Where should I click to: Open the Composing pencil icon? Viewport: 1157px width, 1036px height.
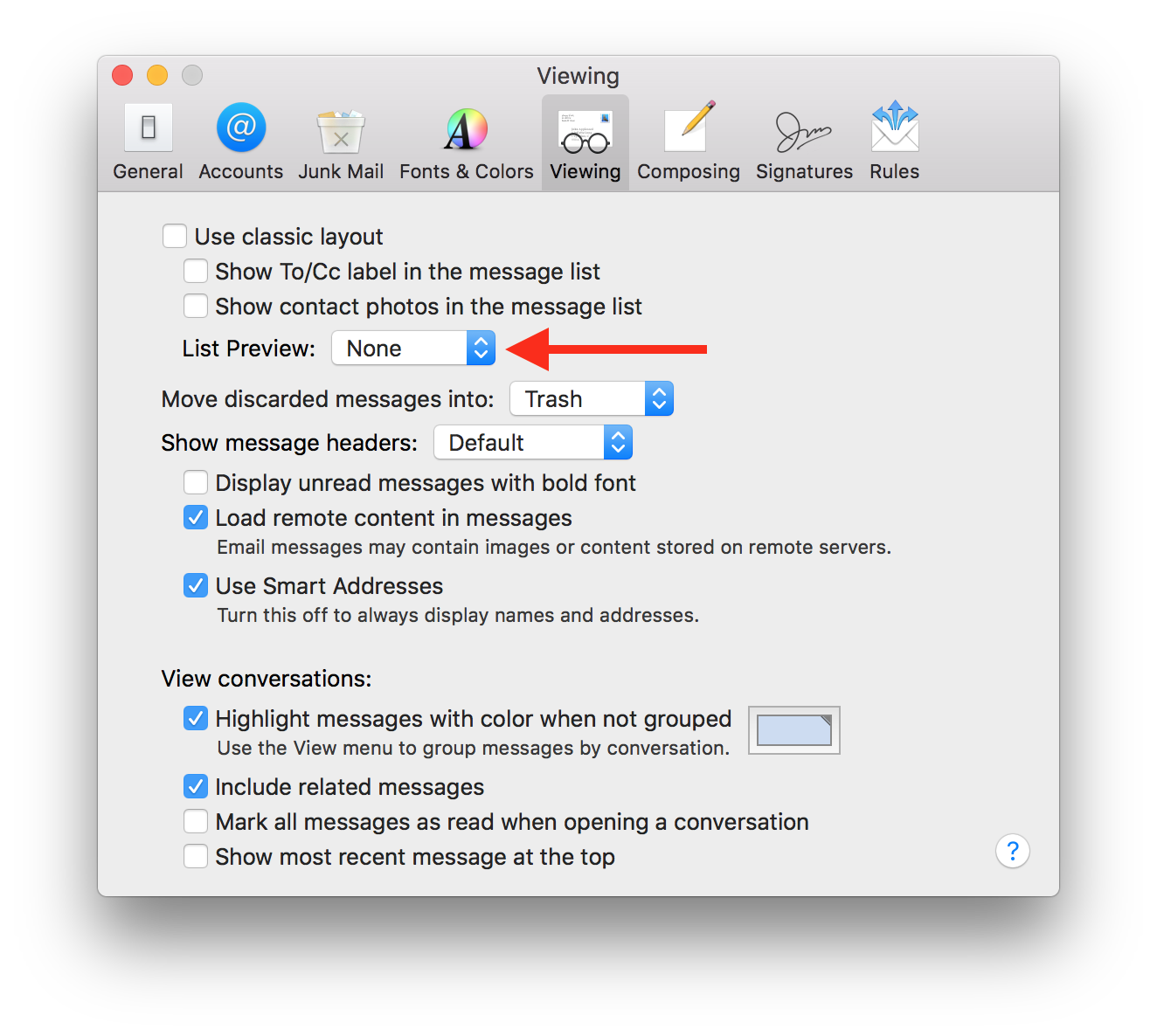tap(689, 127)
